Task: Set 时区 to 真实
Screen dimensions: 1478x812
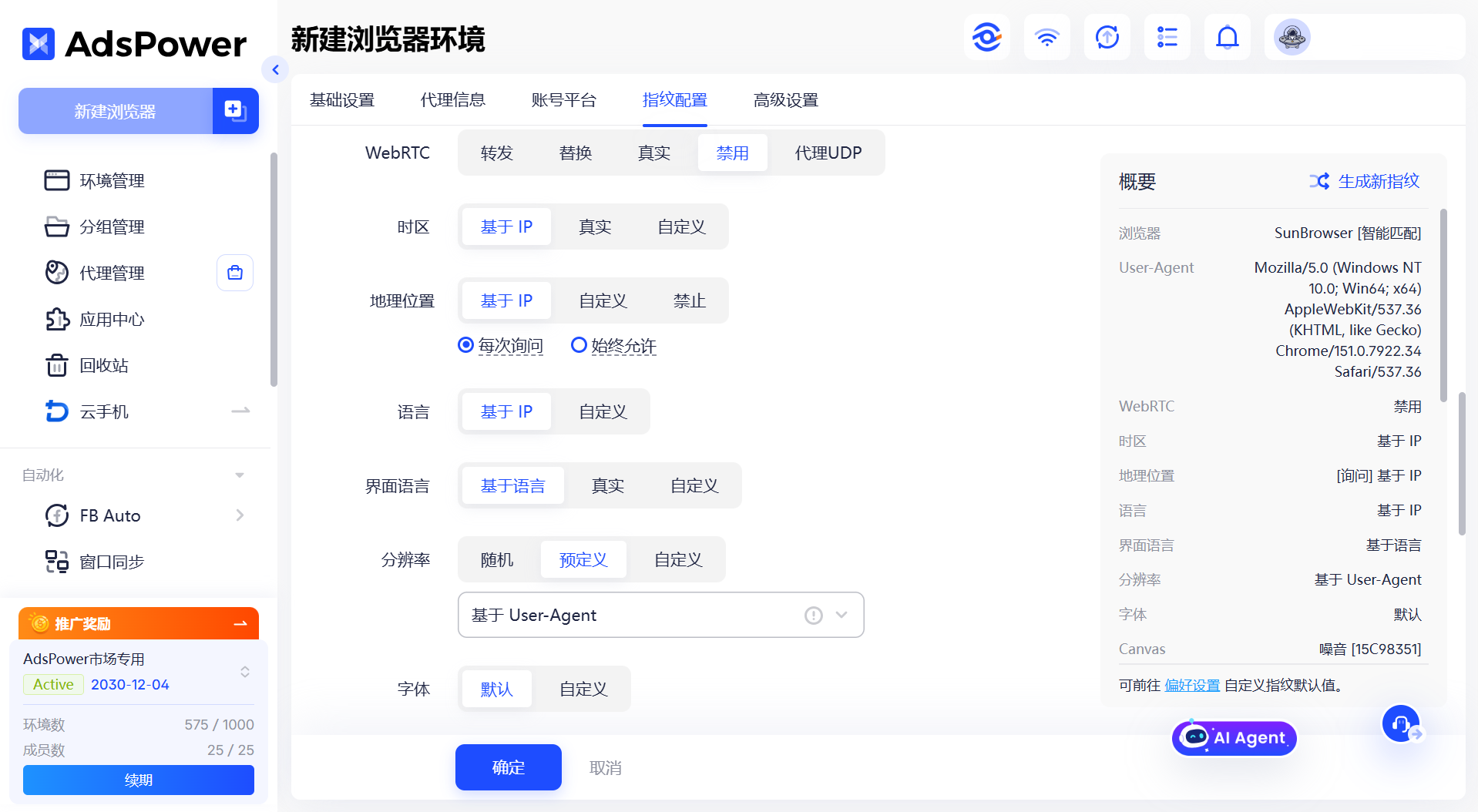Action: (x=596, y=226)
